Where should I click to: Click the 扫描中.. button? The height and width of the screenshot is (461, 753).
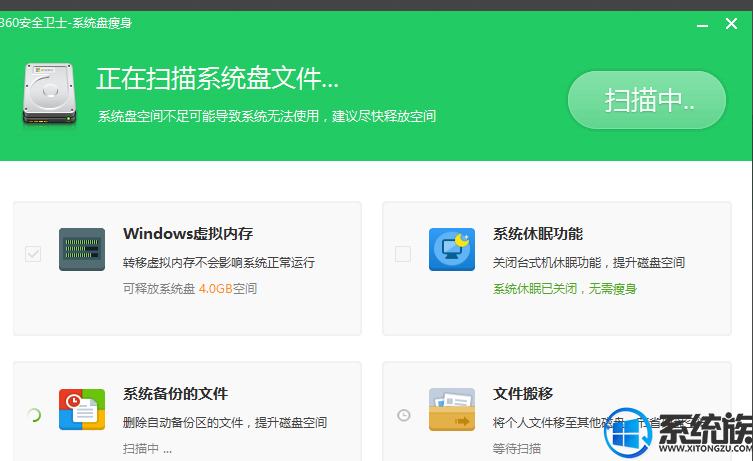647,100
